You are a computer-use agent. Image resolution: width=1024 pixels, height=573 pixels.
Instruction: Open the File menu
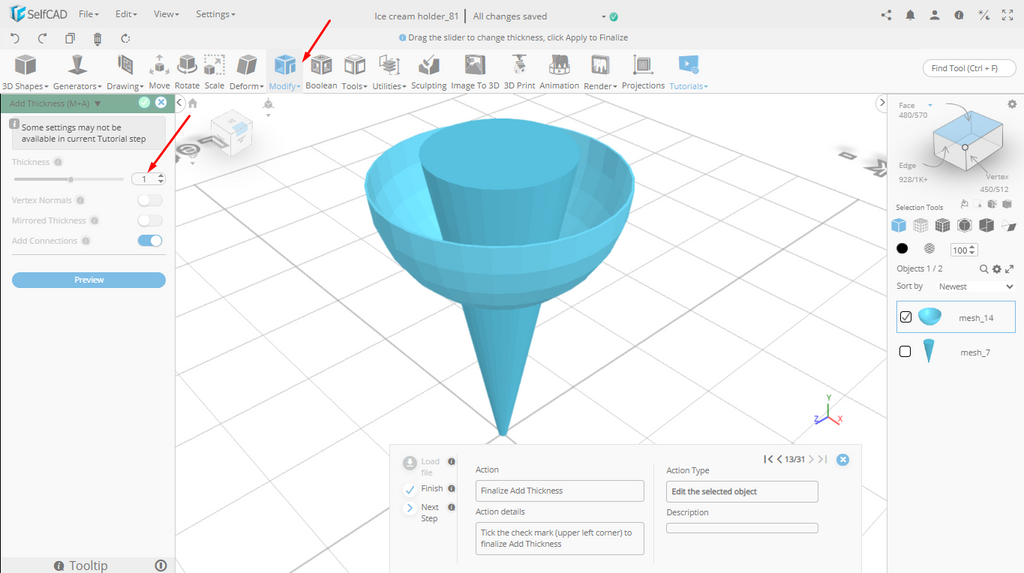(x=88, y=14)
